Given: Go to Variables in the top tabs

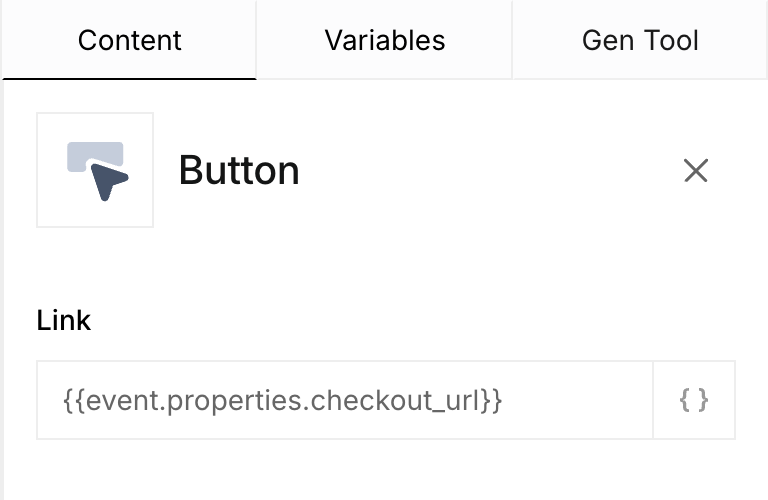Looking at the screenshot, I should [x=384, y=40].
